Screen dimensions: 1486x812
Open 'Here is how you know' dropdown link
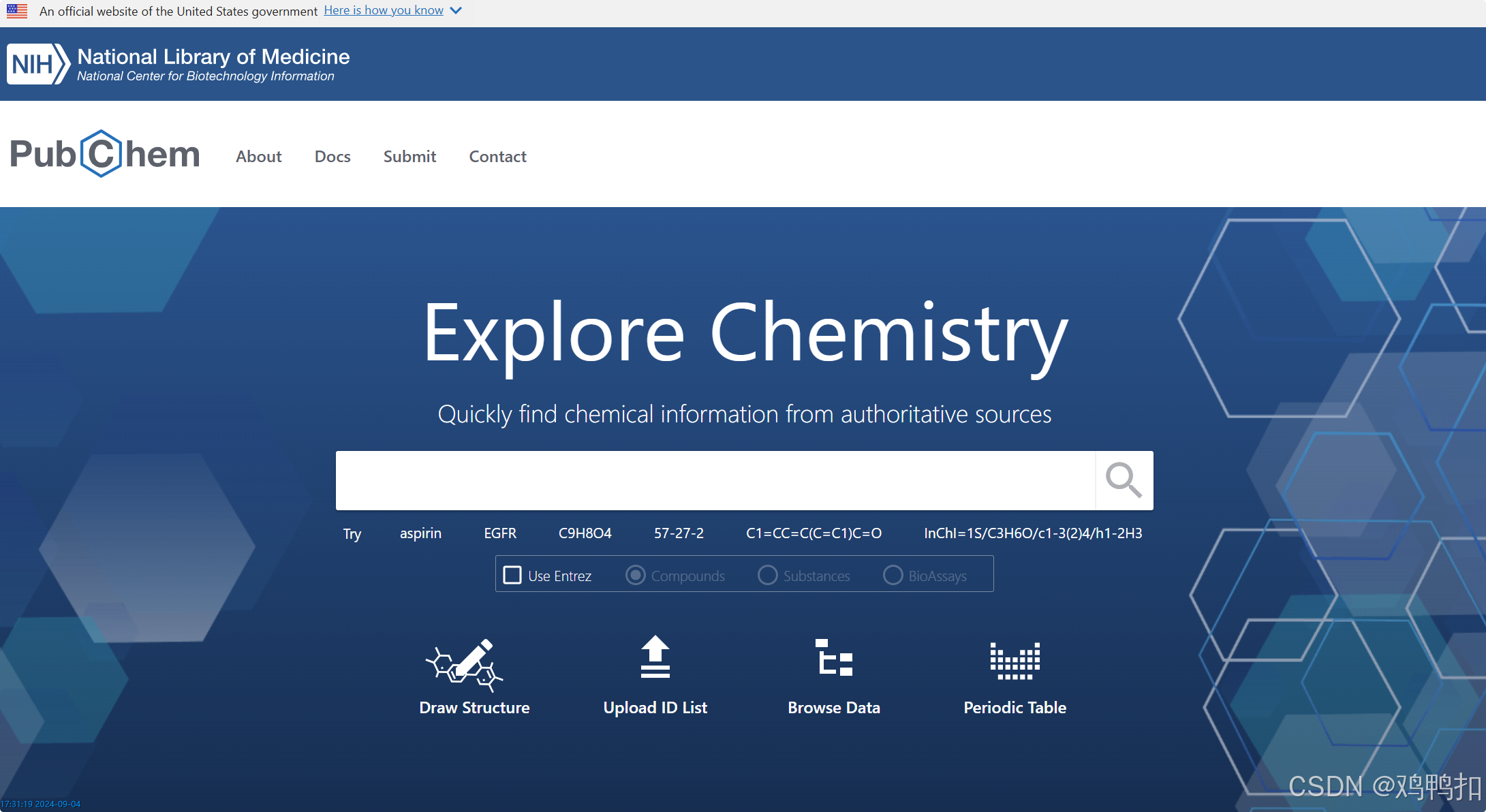[x=384, y=11]
